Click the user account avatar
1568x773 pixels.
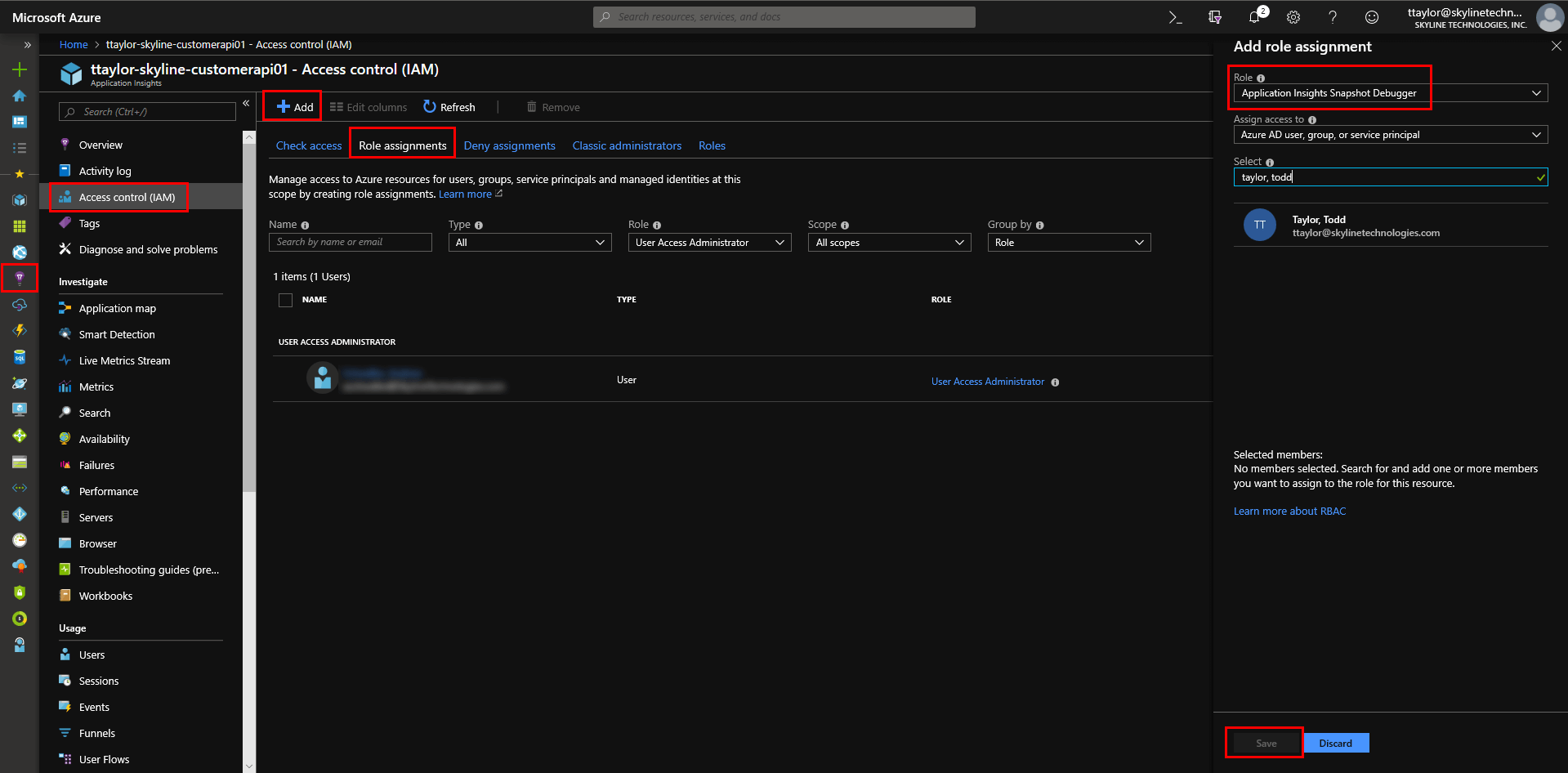tap(1549, 17)
